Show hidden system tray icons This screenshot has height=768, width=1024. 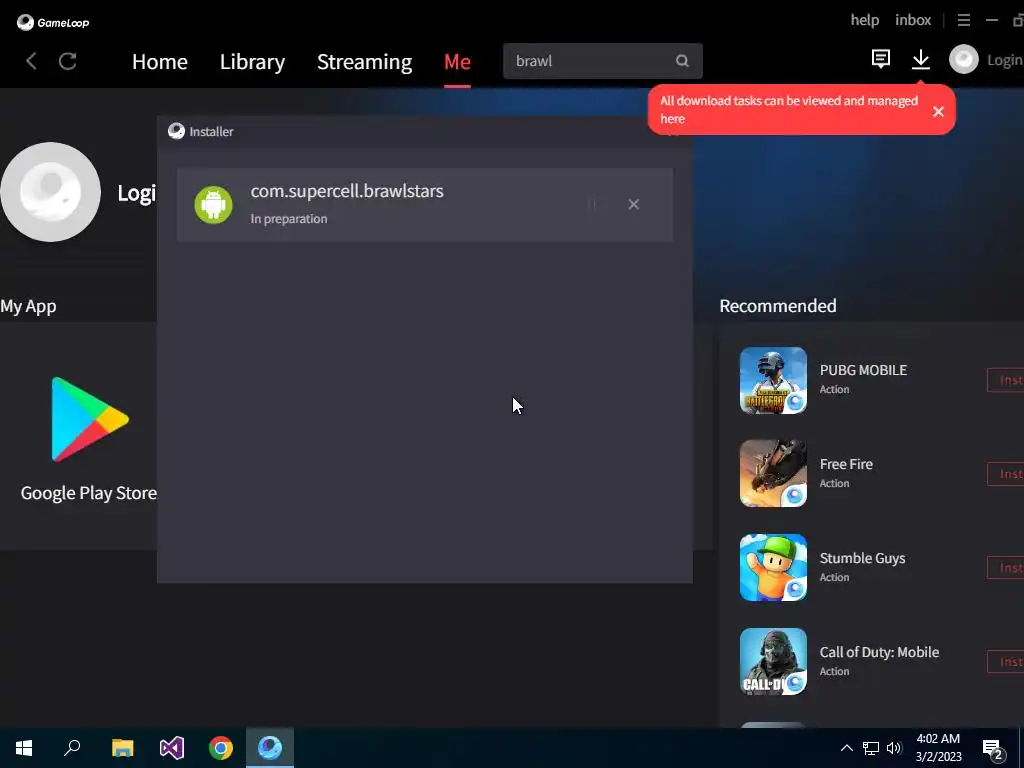coord(846,748)
